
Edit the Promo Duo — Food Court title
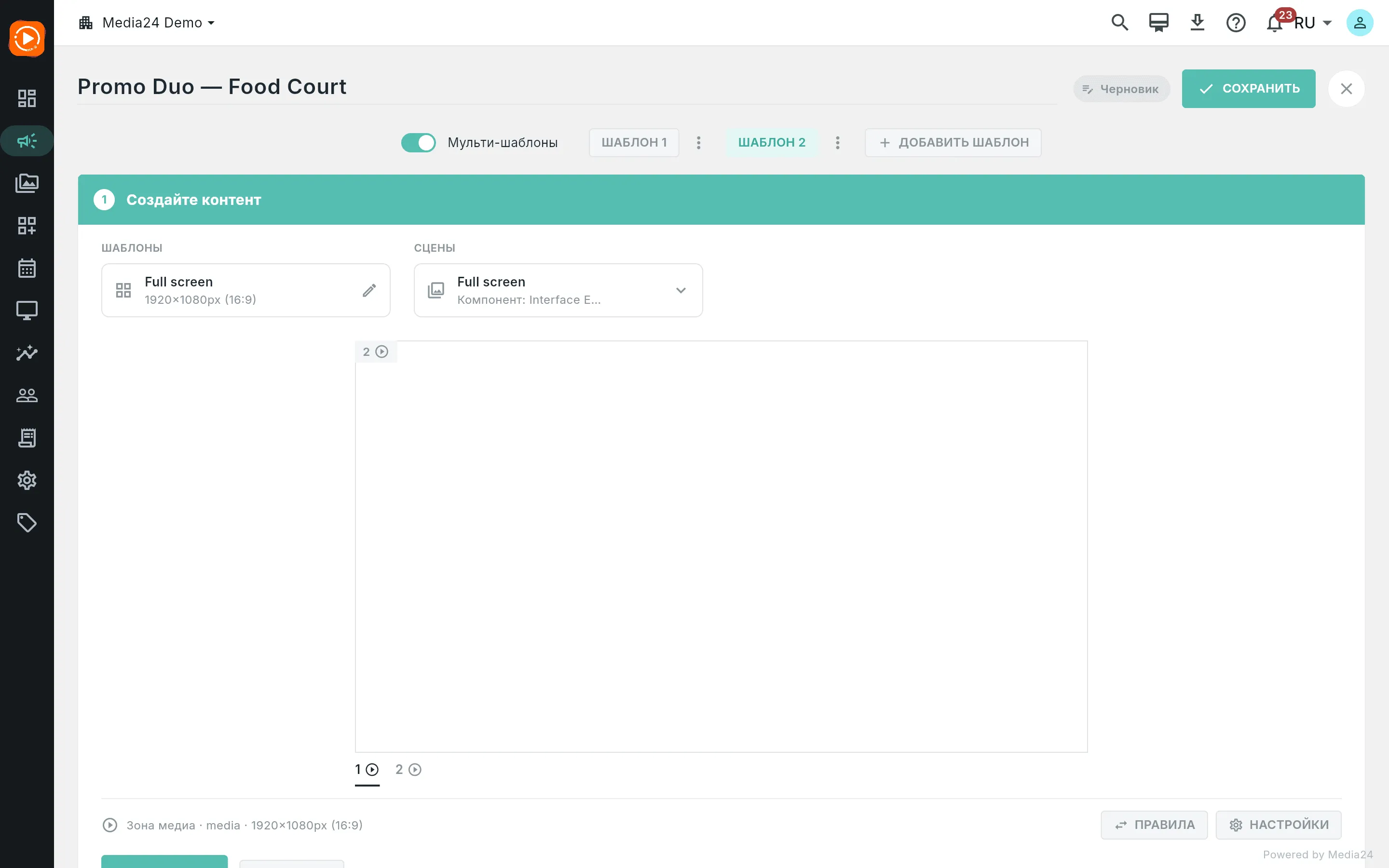(567, 87)
